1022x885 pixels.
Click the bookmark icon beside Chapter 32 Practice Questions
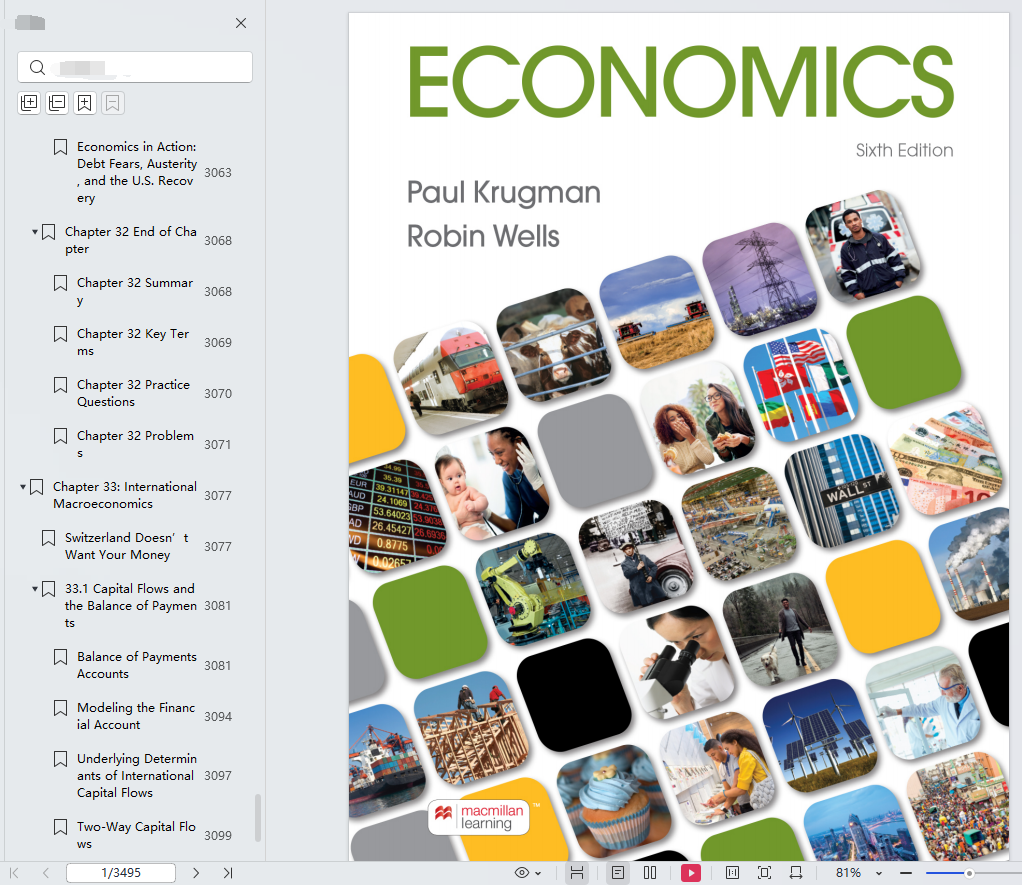pyautogui.click(x=61, y=384)
